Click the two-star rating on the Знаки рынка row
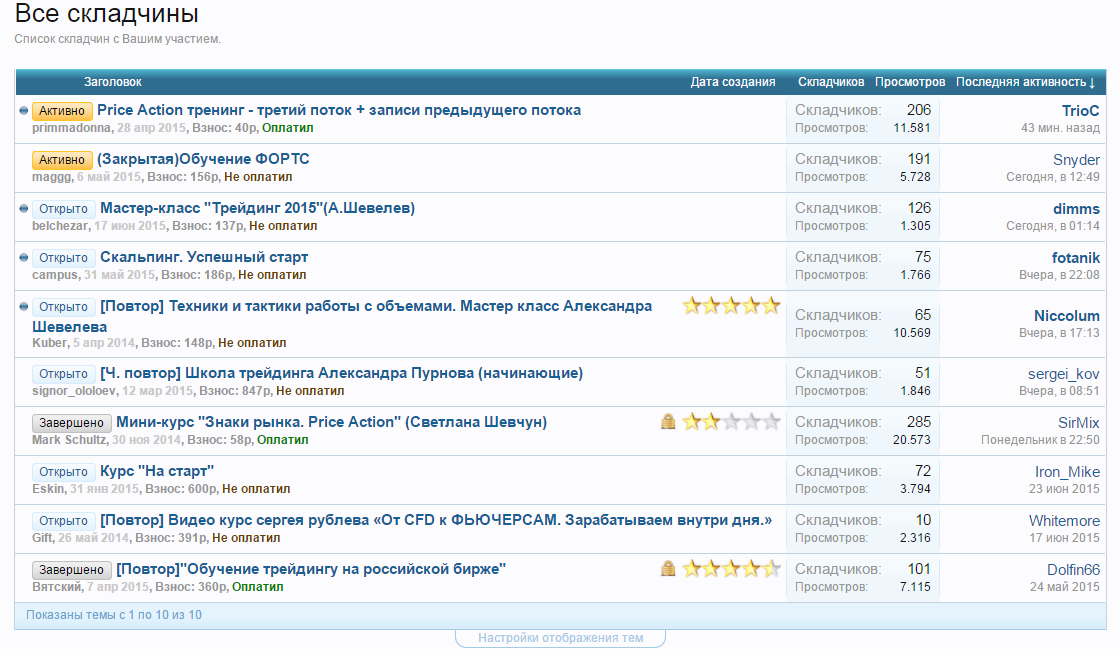 pyautogui.click(x=731, y=422)
